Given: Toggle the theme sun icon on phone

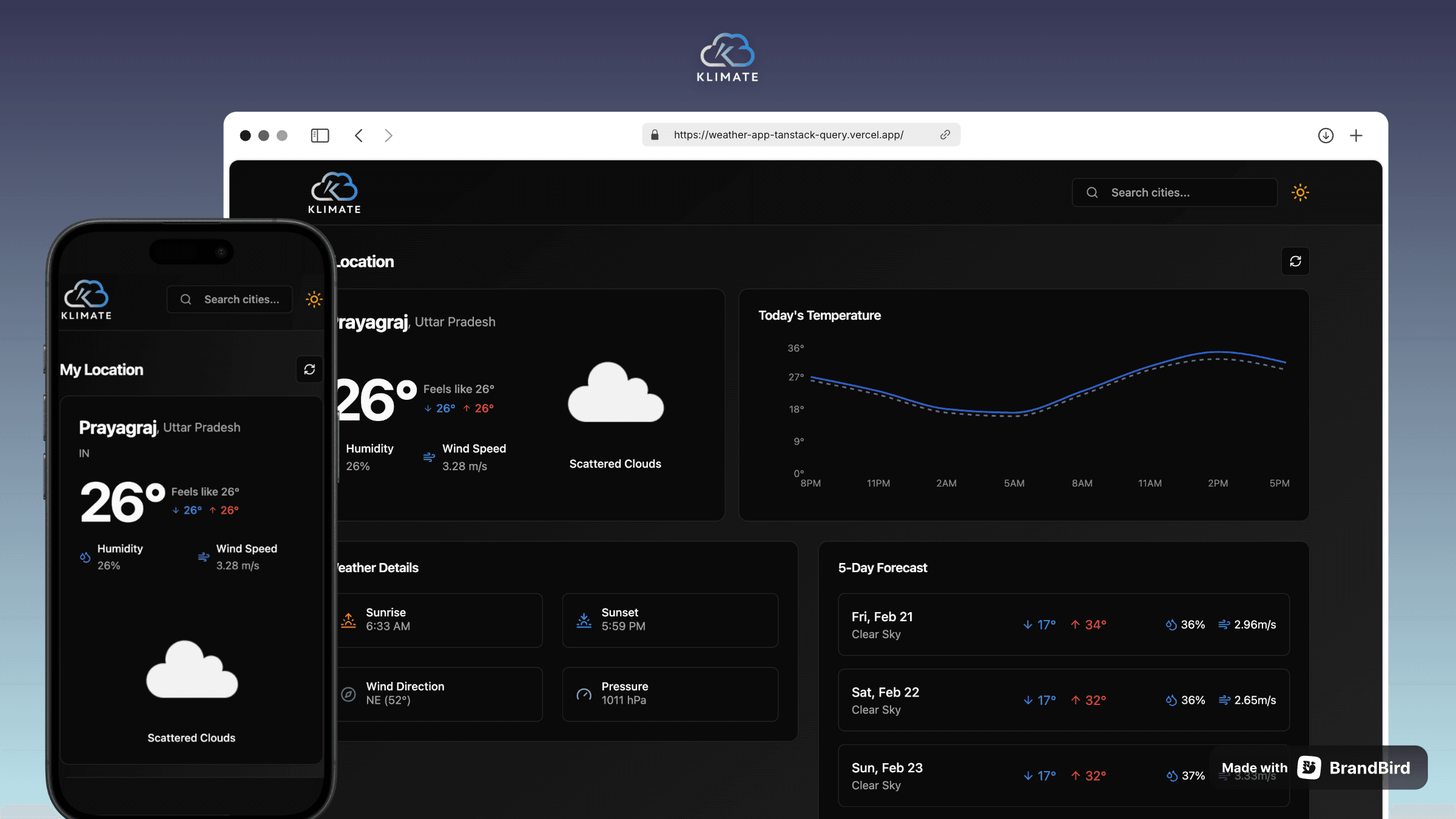Looking at the screenshot, I should tap(314, 299).
